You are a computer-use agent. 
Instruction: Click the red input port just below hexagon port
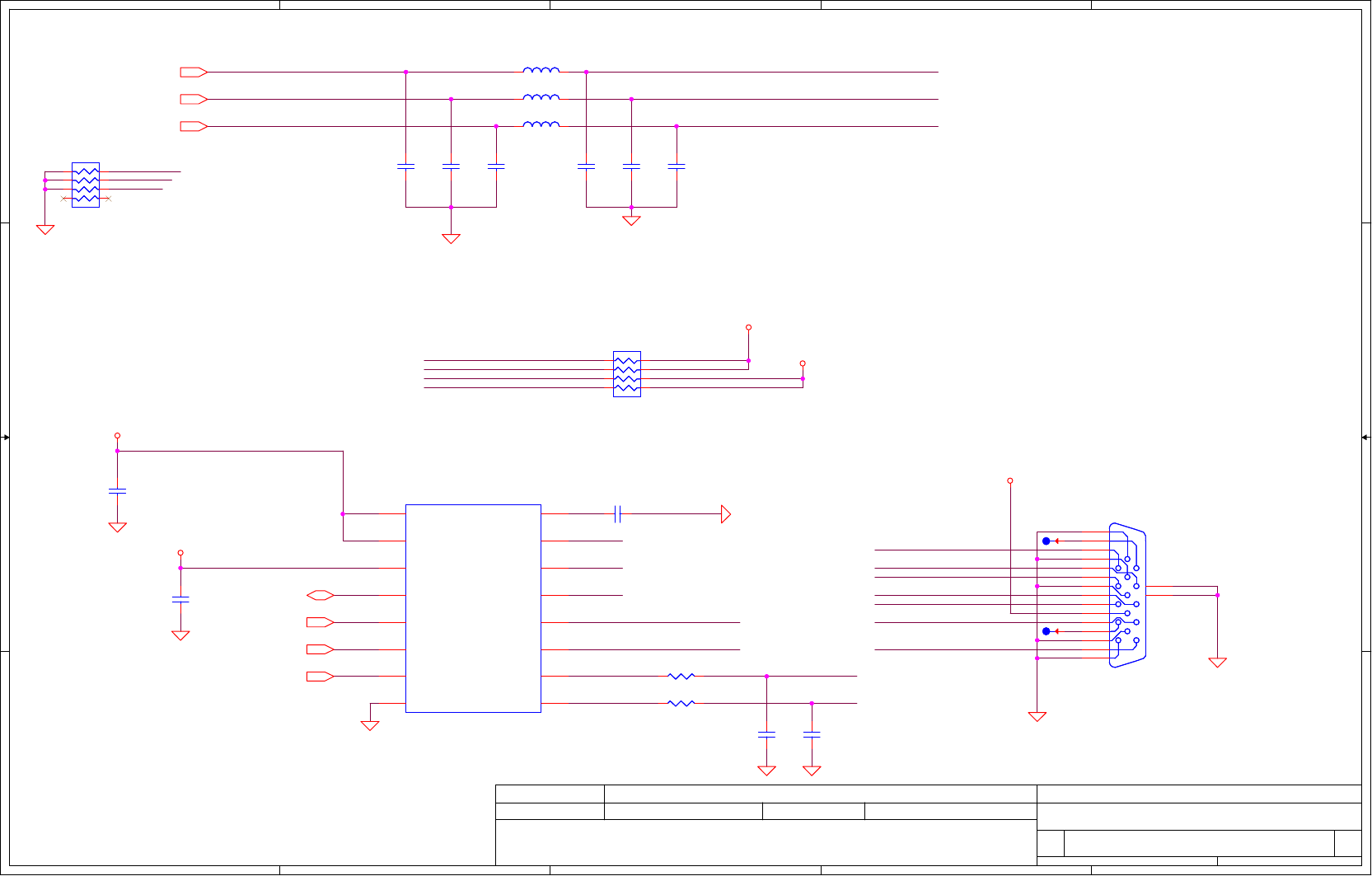320,622
